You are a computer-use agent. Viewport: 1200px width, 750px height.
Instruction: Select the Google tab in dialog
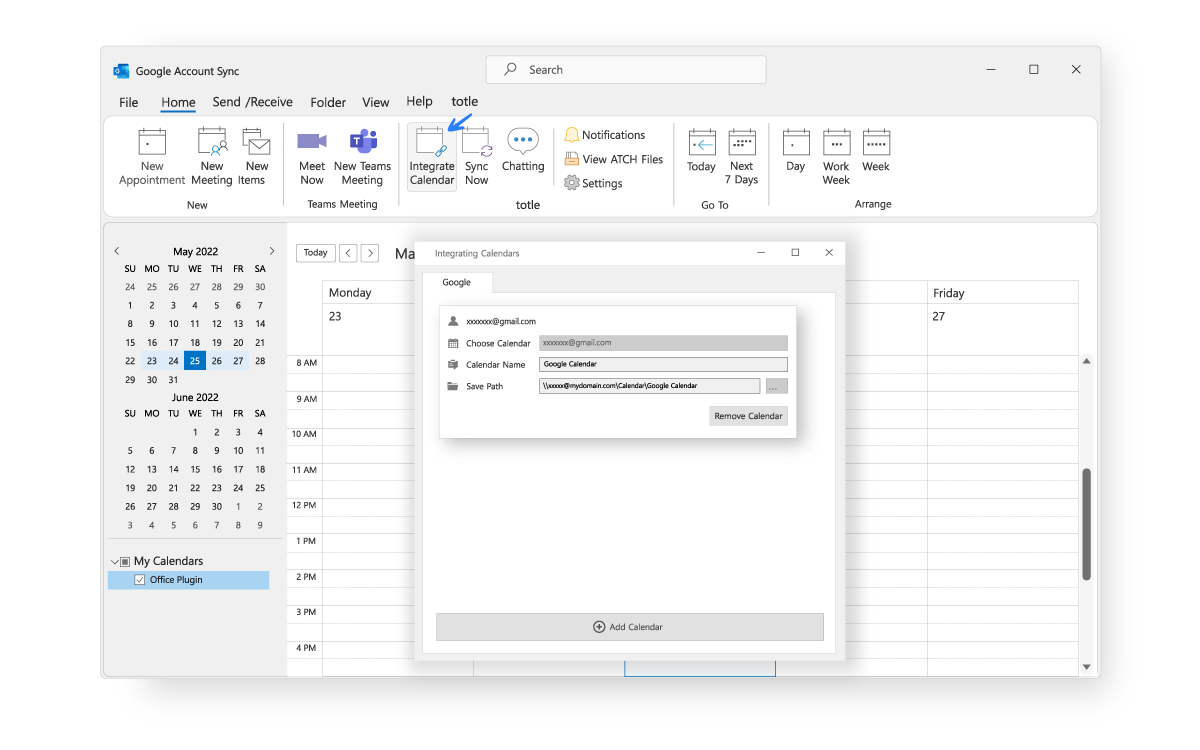coord(457,283)
